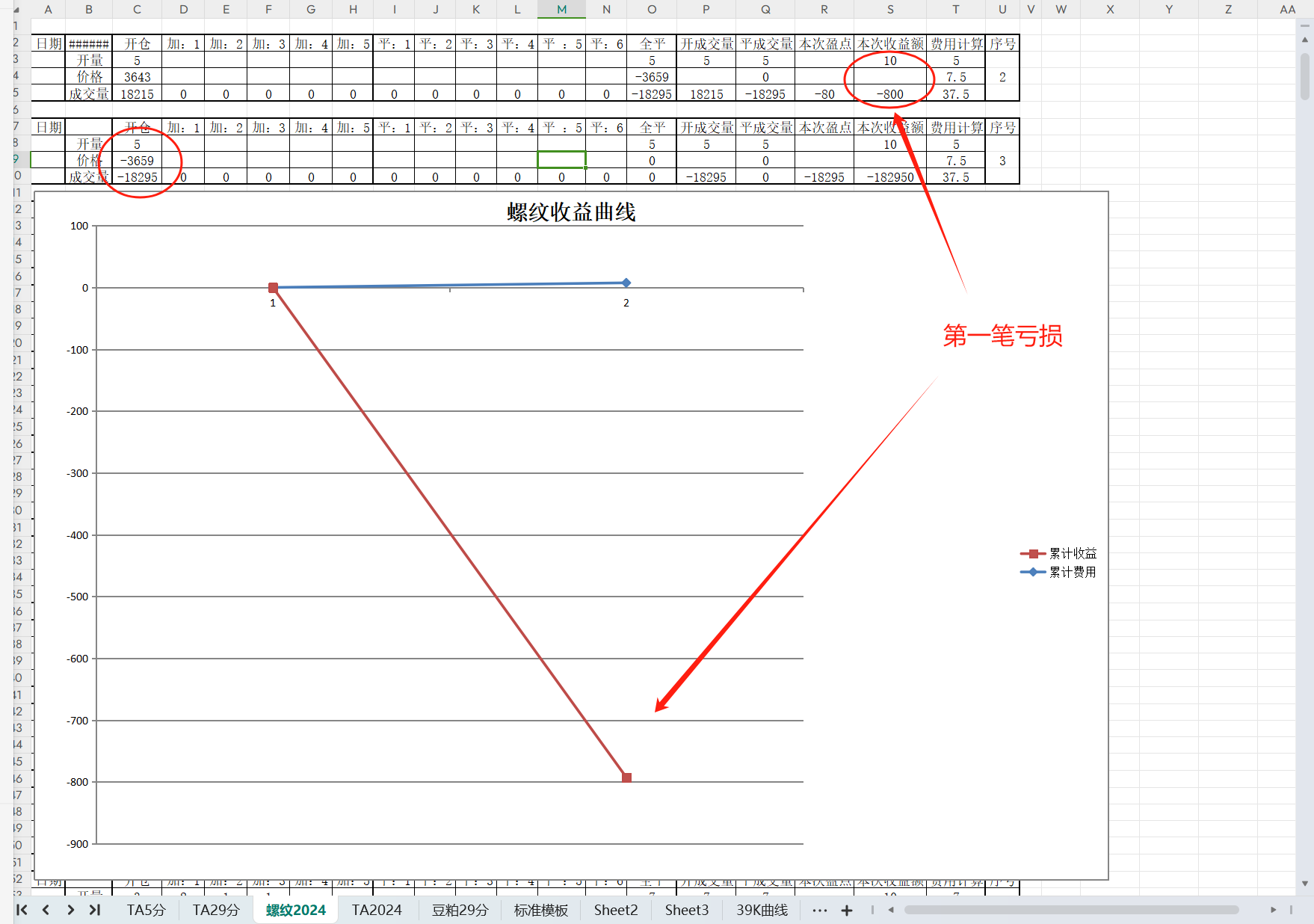The image size is (1314, 924).
Task: Click the 日期 cell in row 7
Action: click(49, 128)
